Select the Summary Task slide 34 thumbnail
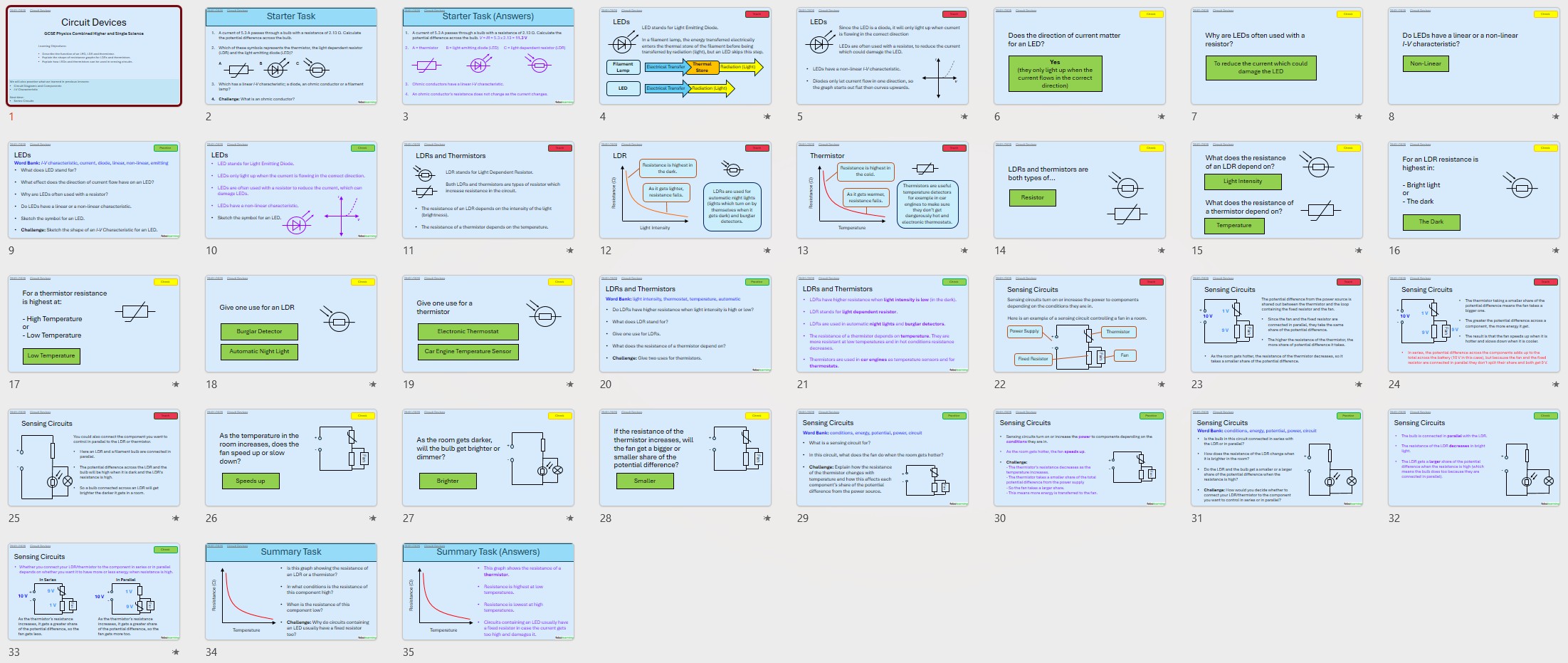 [x=291, y=592]
